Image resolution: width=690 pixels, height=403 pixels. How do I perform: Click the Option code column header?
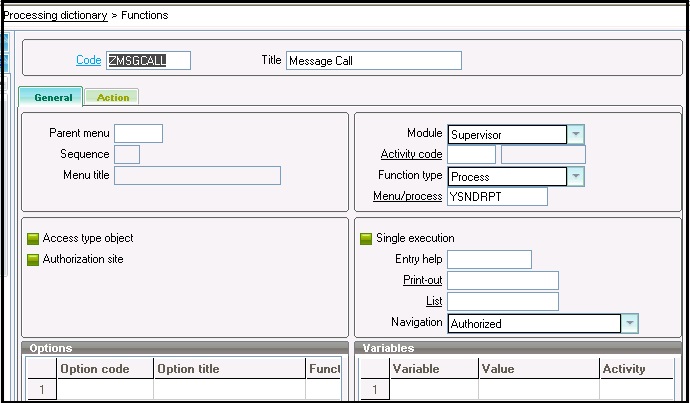(105, 369)
